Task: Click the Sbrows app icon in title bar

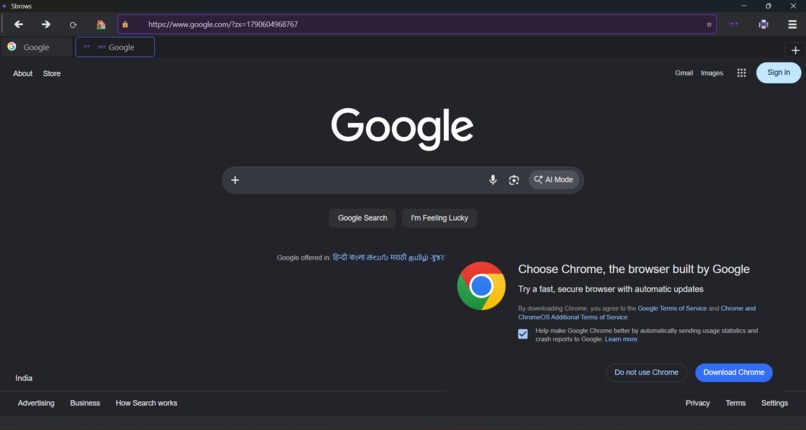Action: pos(4,6)
